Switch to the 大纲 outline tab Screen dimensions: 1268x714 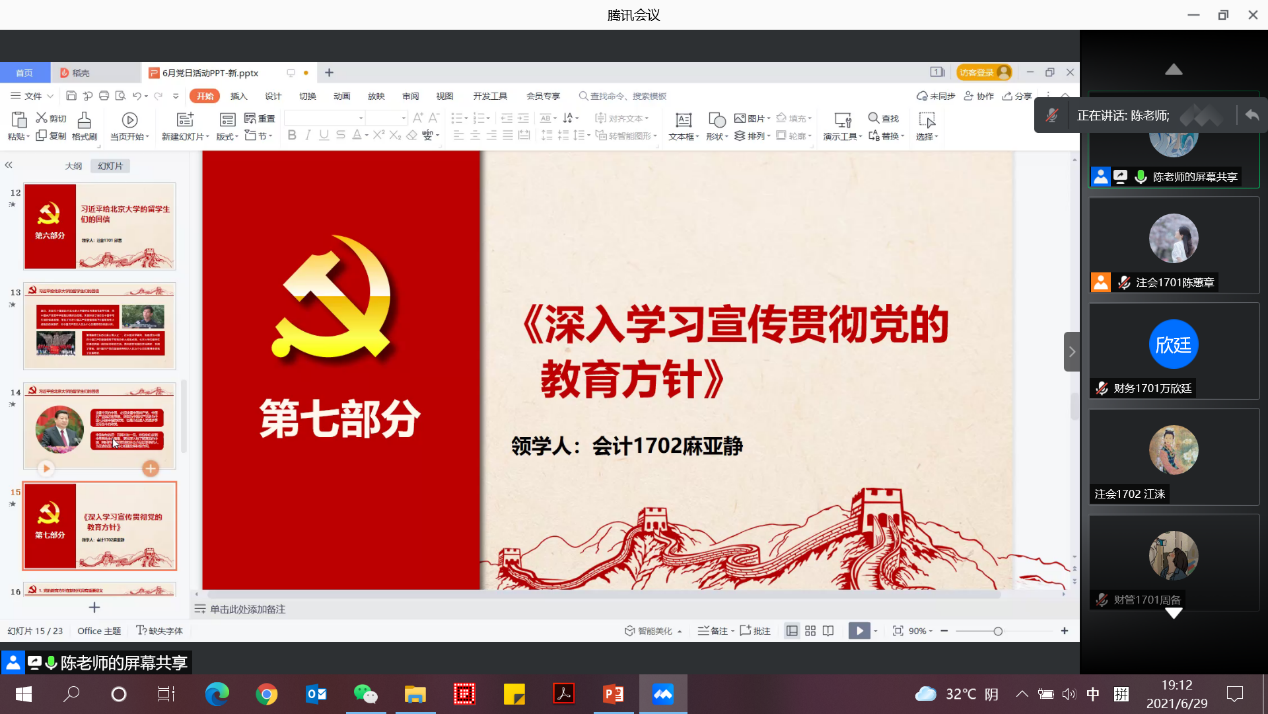73,166
